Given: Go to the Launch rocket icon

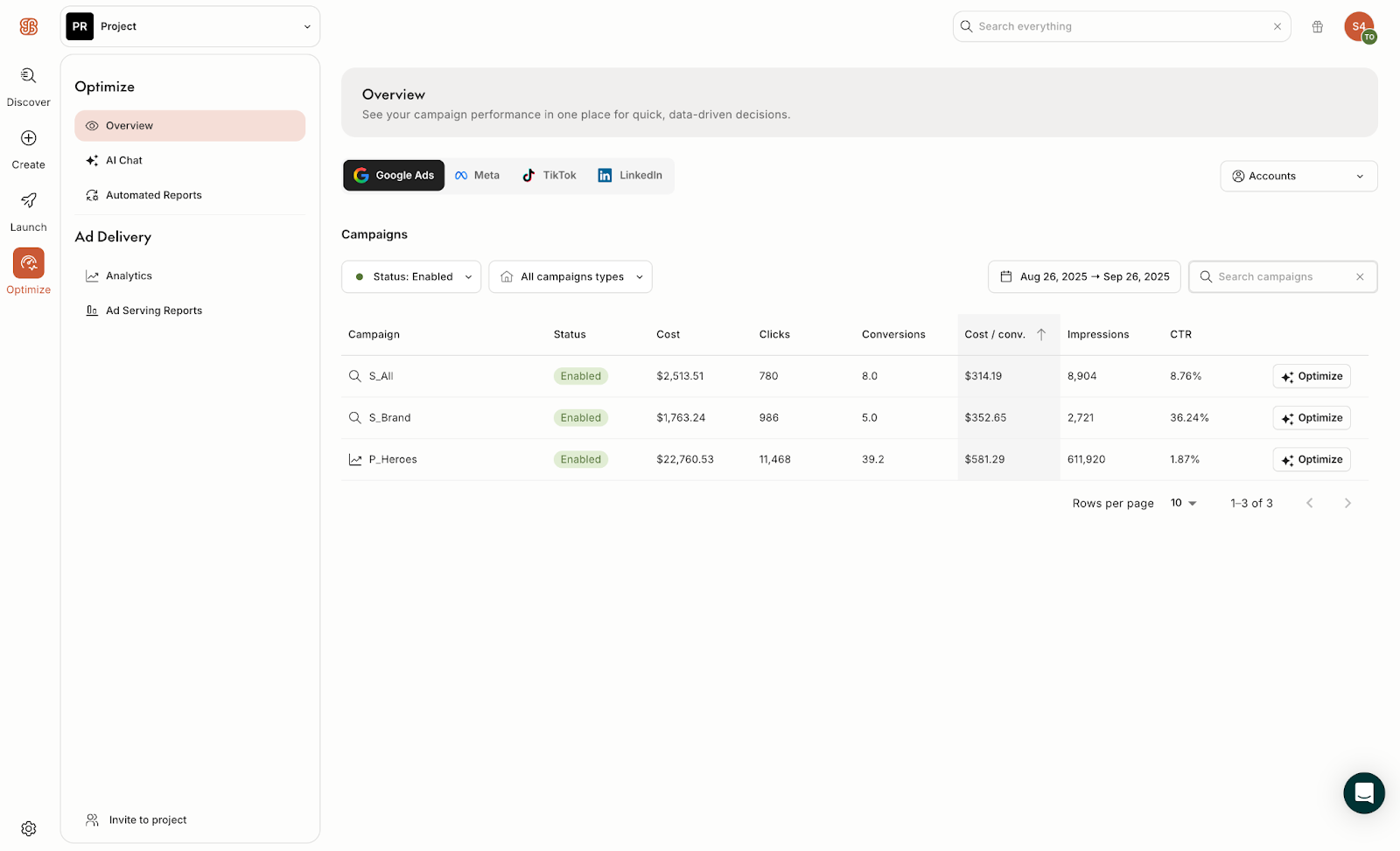Looking at the screenshot, I should point(28,201).
